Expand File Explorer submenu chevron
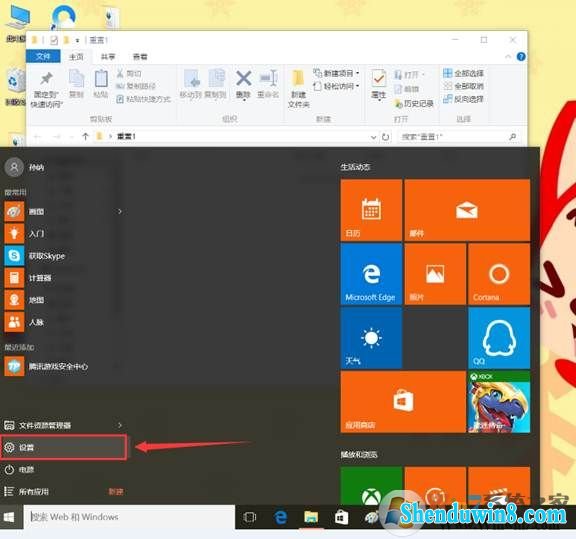Image resolution: width=576 pixels, height=539 pixels. point(120,425)
